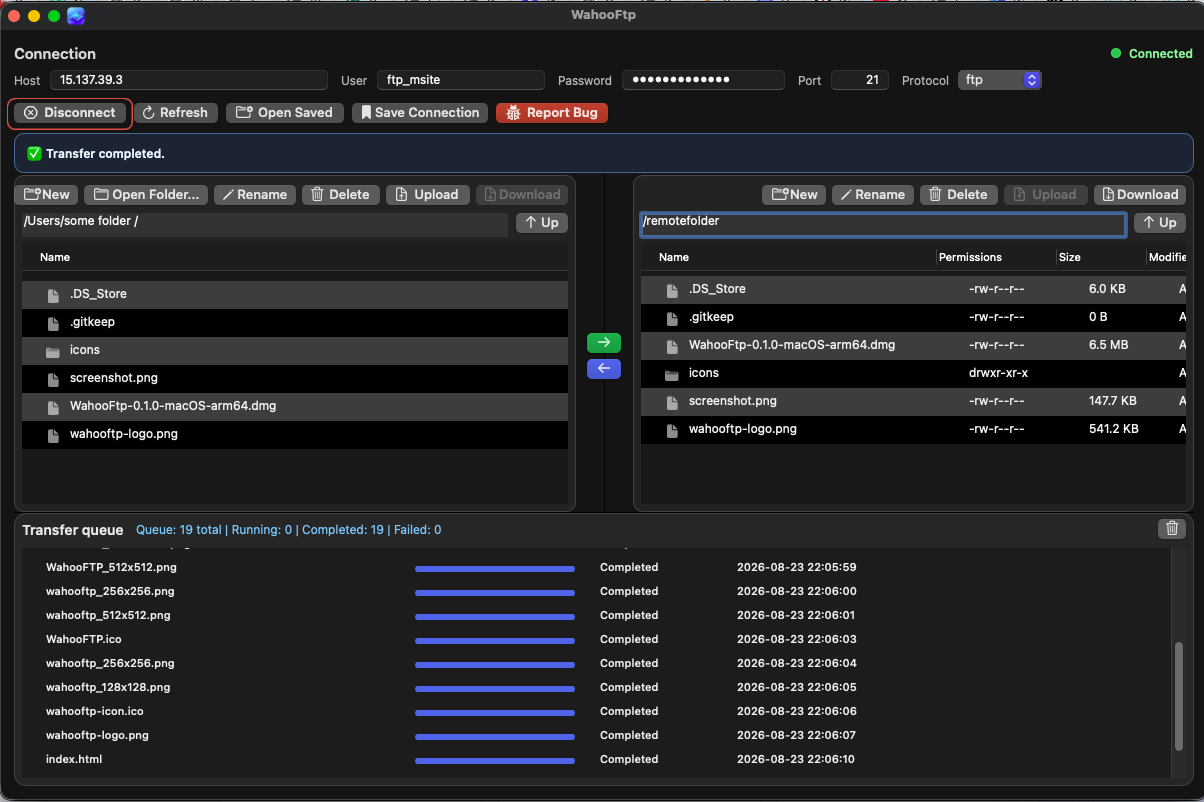Upload from the local pane toolbar
The image size is (1204, 802).
pos(427,195)
